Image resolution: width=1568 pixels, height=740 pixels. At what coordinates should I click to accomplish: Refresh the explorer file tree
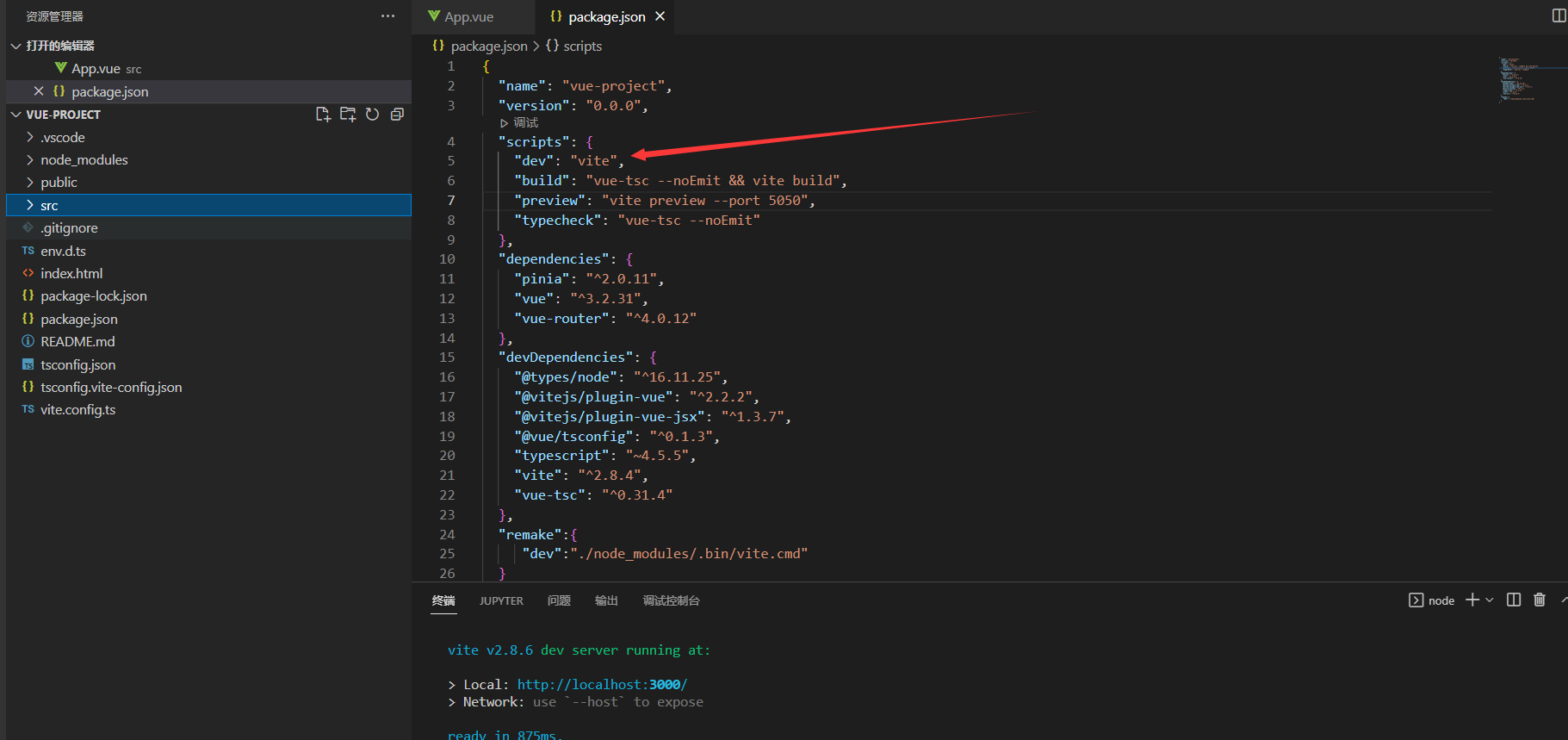click(x=372, y=115)
